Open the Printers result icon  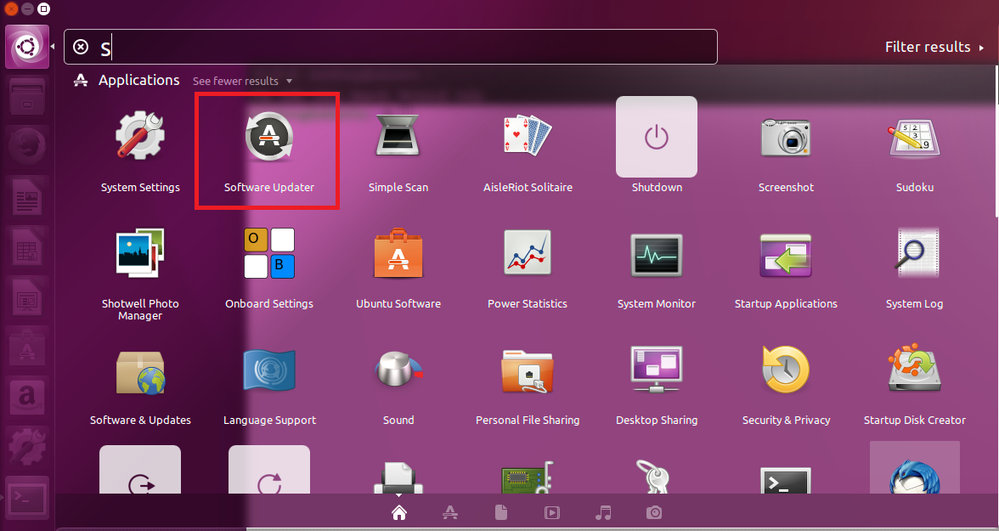coord(398,478)
